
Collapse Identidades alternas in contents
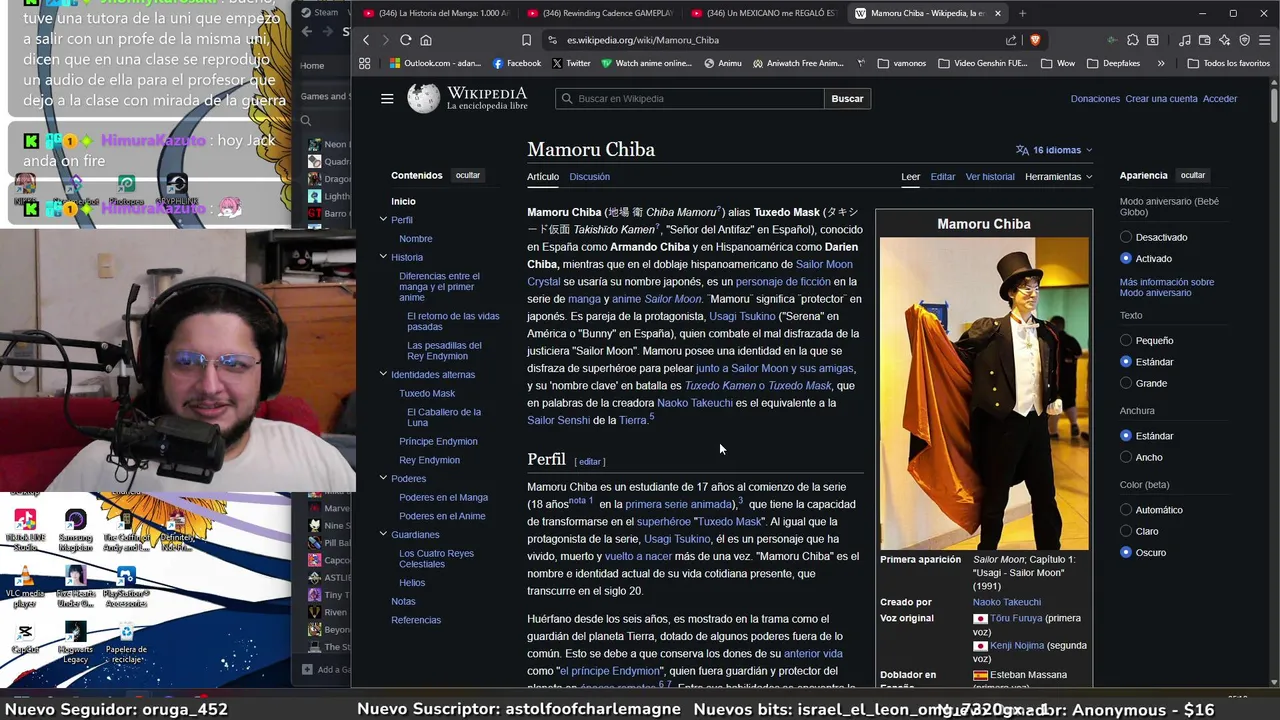click(383, 374)
